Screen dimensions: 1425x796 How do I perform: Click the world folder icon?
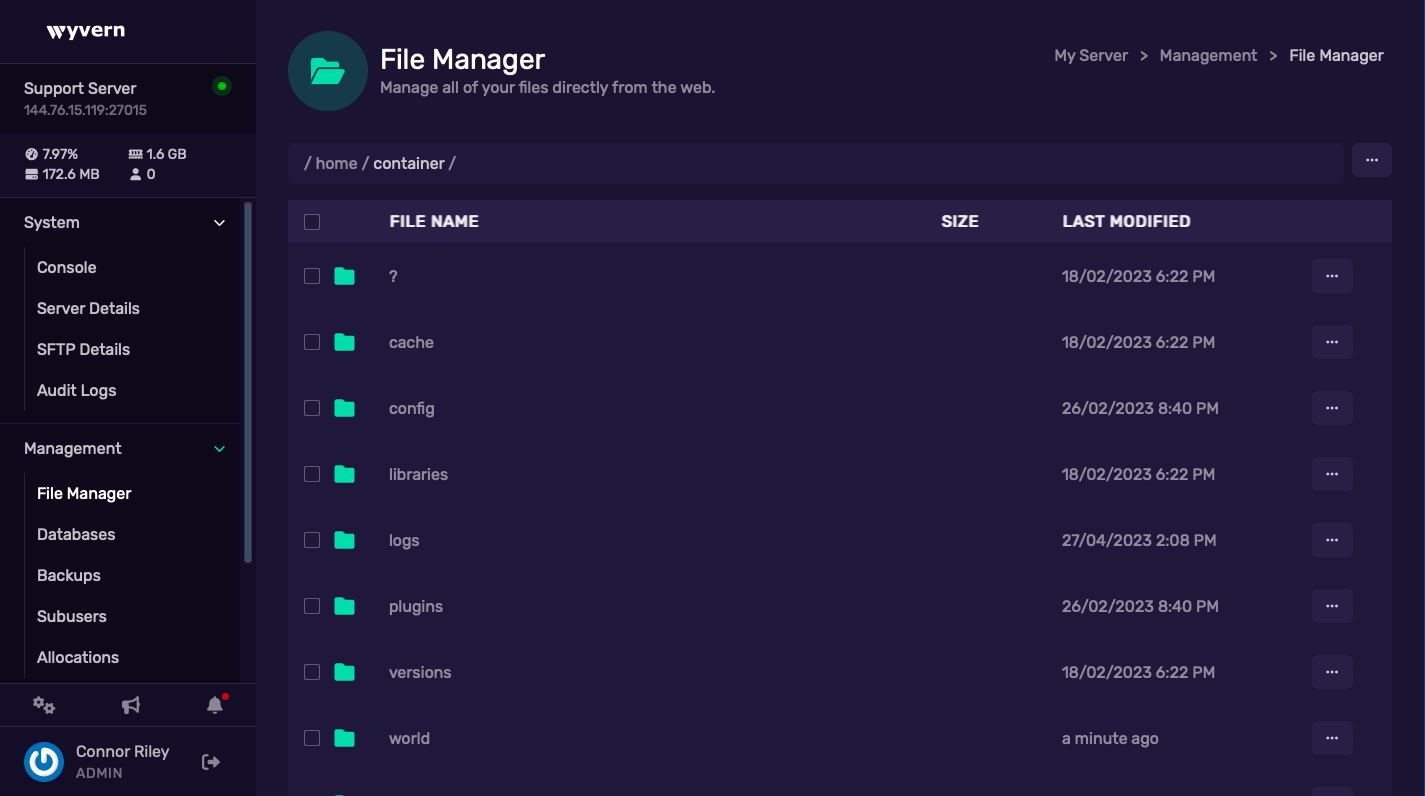345,738
